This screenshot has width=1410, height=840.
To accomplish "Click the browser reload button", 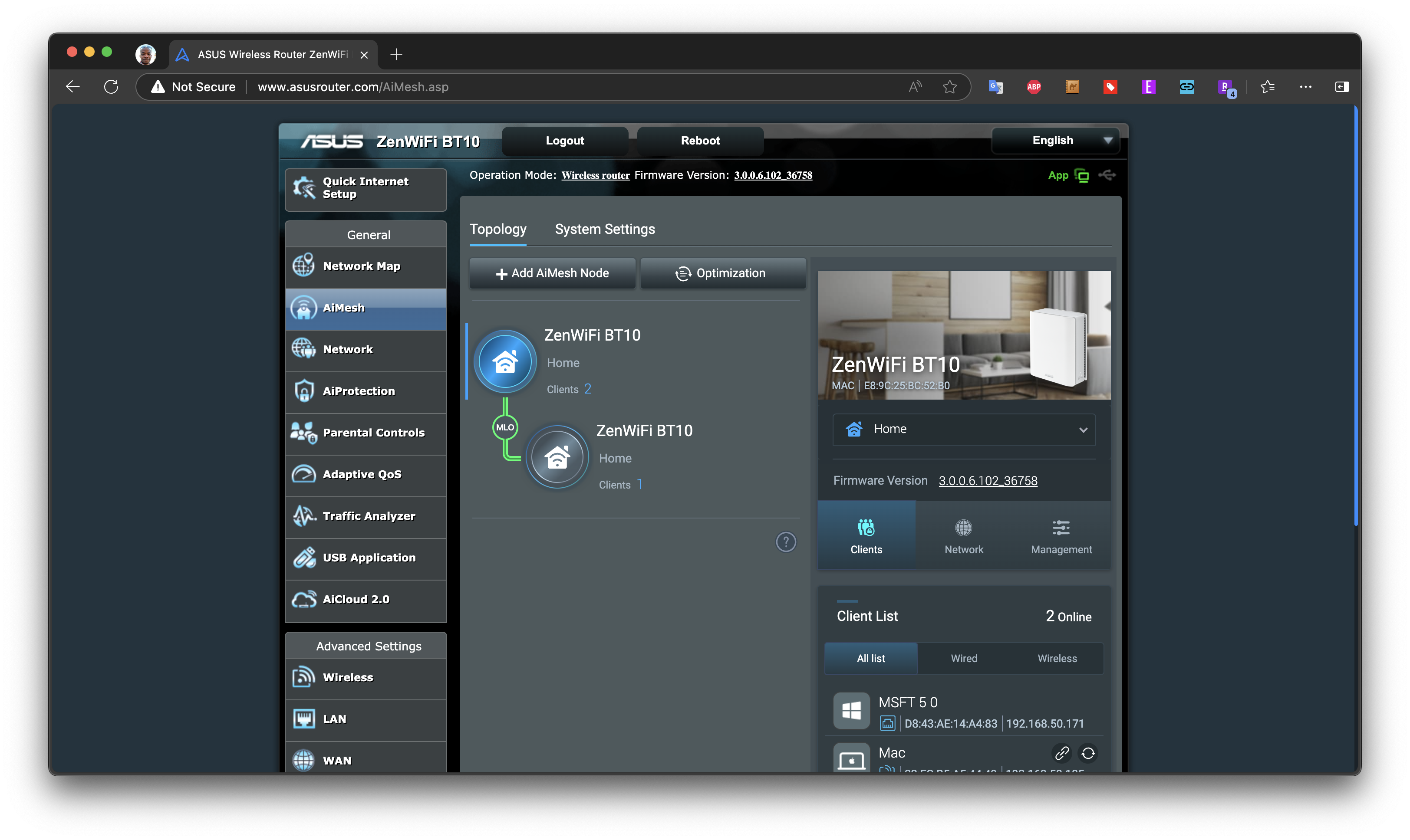I will pos(111,87).
